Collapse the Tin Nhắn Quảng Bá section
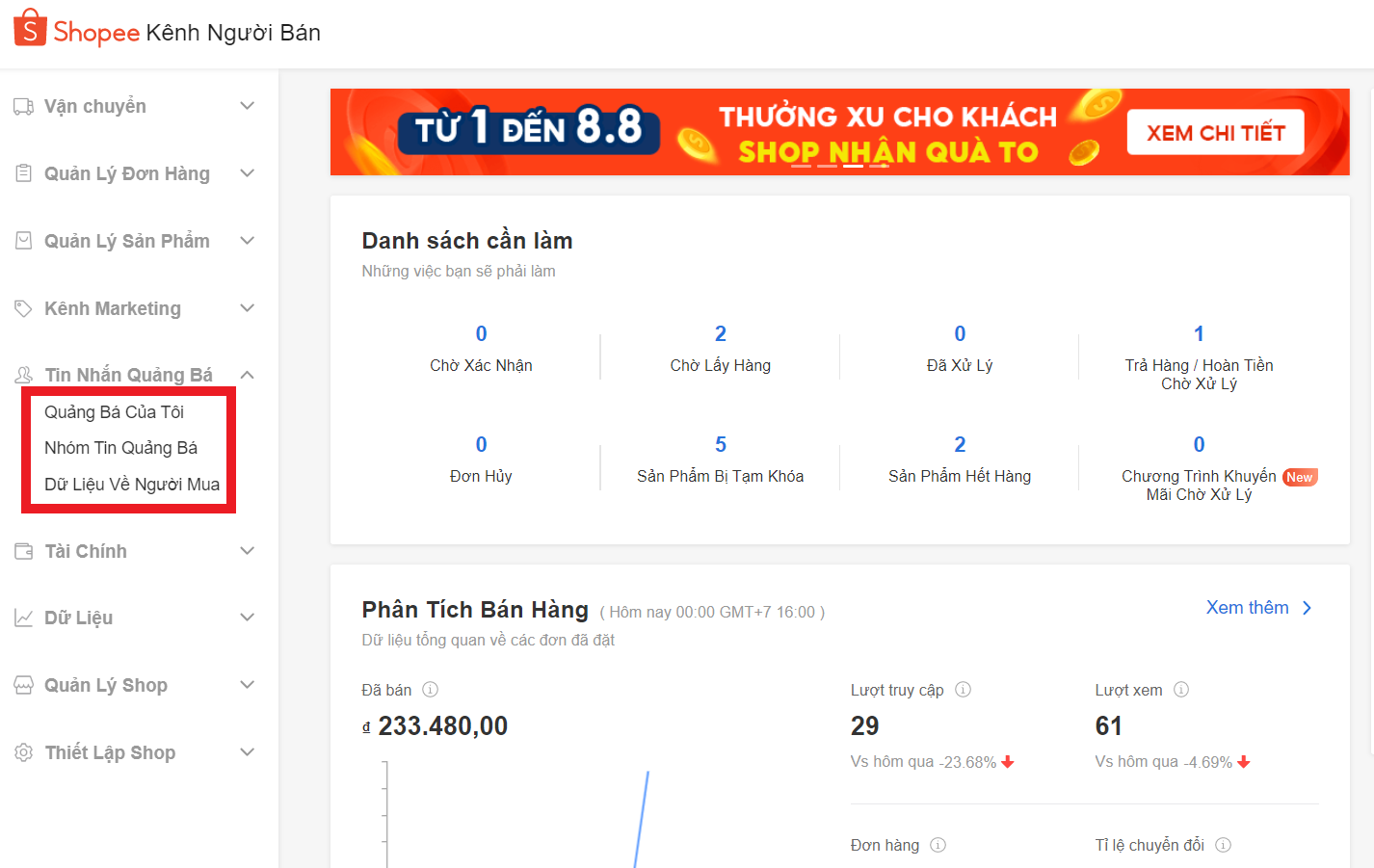 coord(247,375)
